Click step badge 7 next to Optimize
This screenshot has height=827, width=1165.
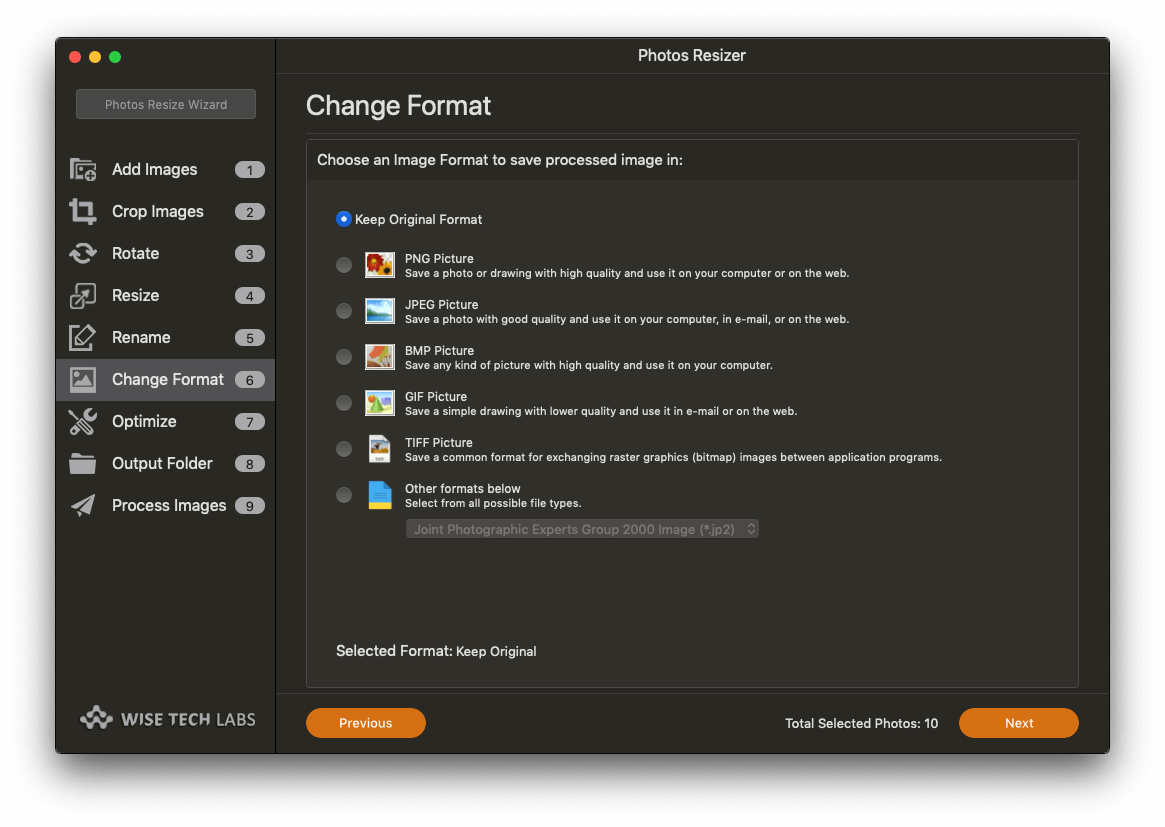pos(250,422)
